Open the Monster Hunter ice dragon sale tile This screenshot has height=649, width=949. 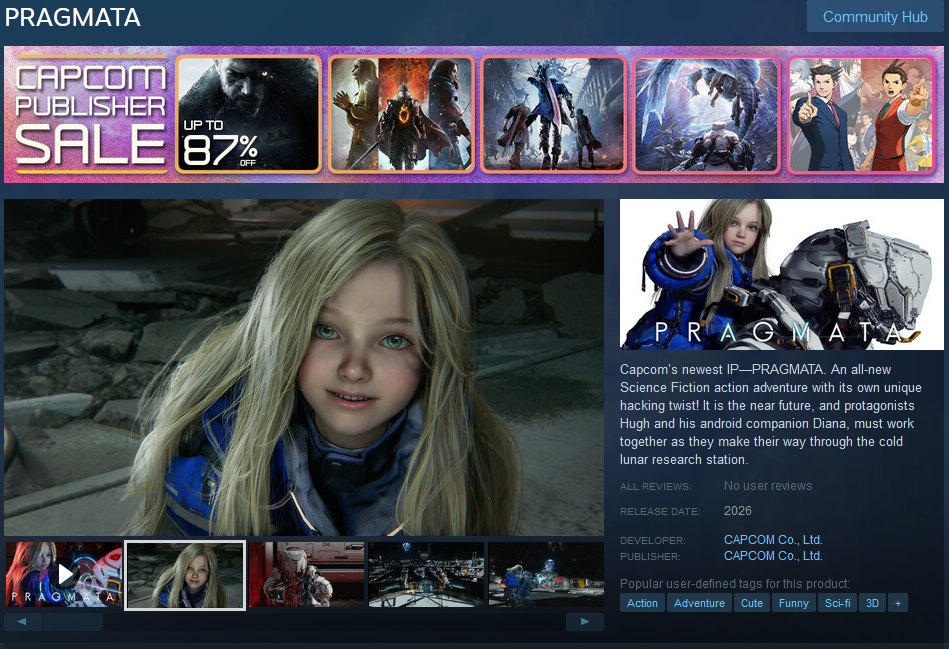(706, 114)
